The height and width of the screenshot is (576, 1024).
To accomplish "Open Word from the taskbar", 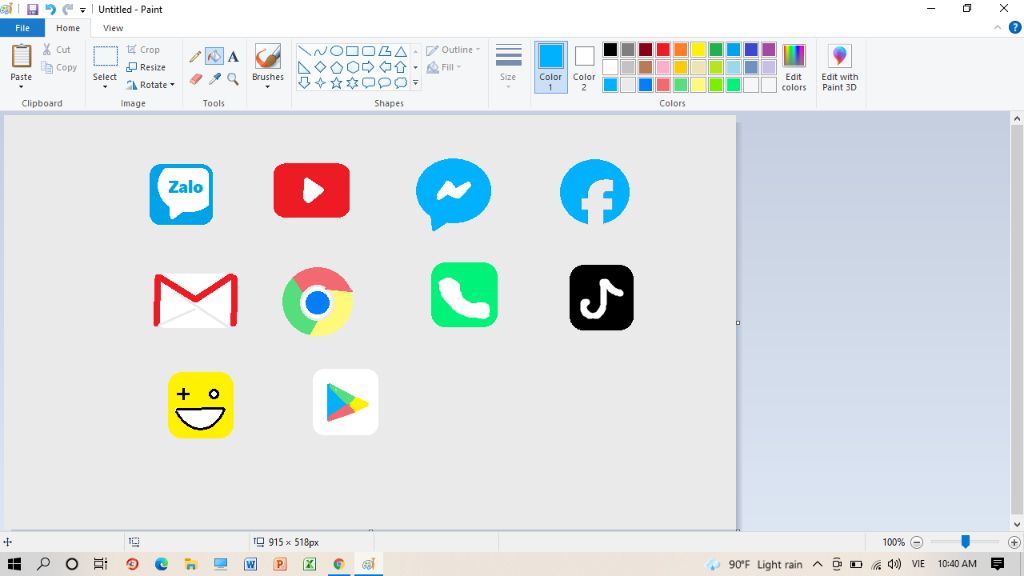I will point(250,564).
